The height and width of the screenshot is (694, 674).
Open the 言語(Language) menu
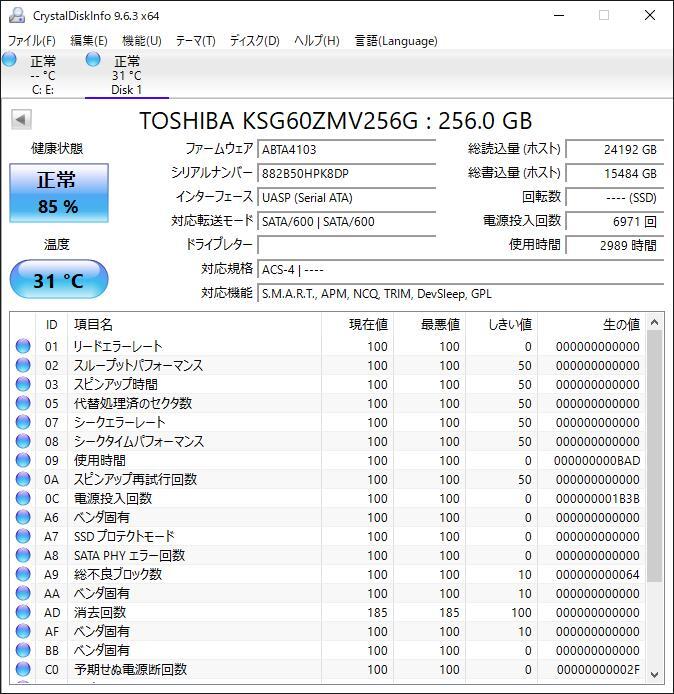[396, 41]
